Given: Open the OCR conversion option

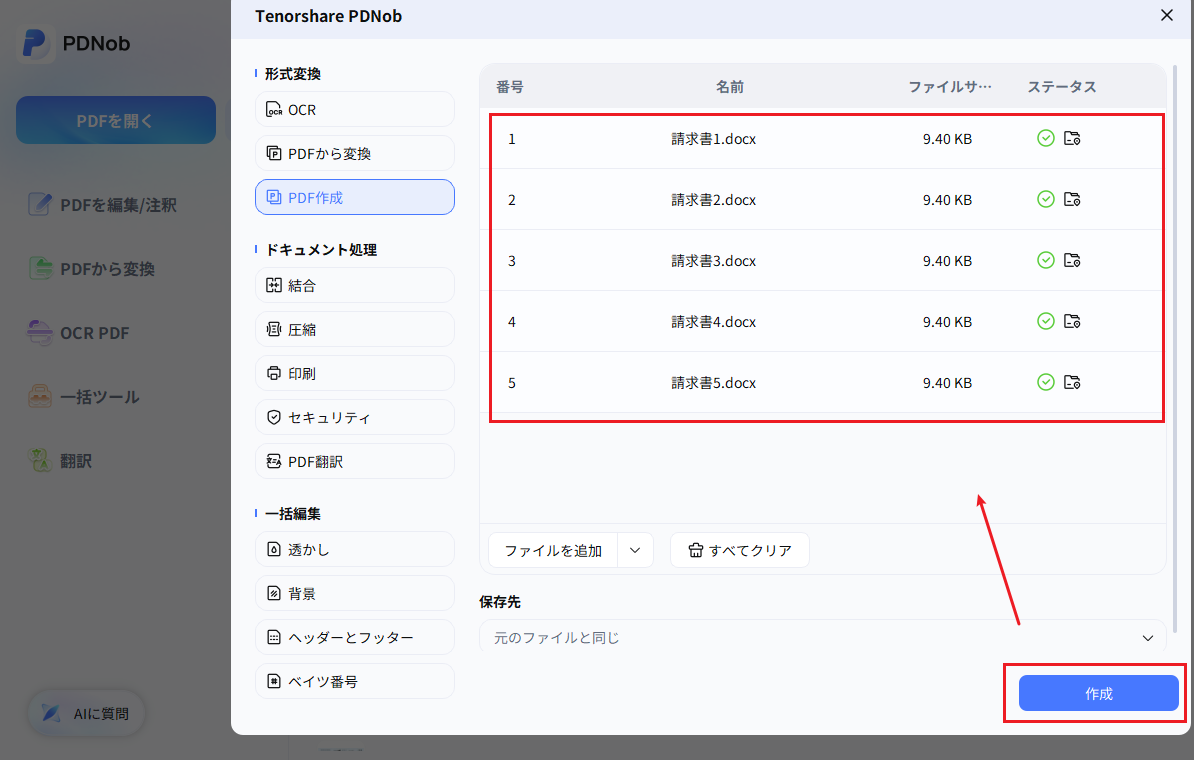Looking at the screenshot, I should coord(355,110).
